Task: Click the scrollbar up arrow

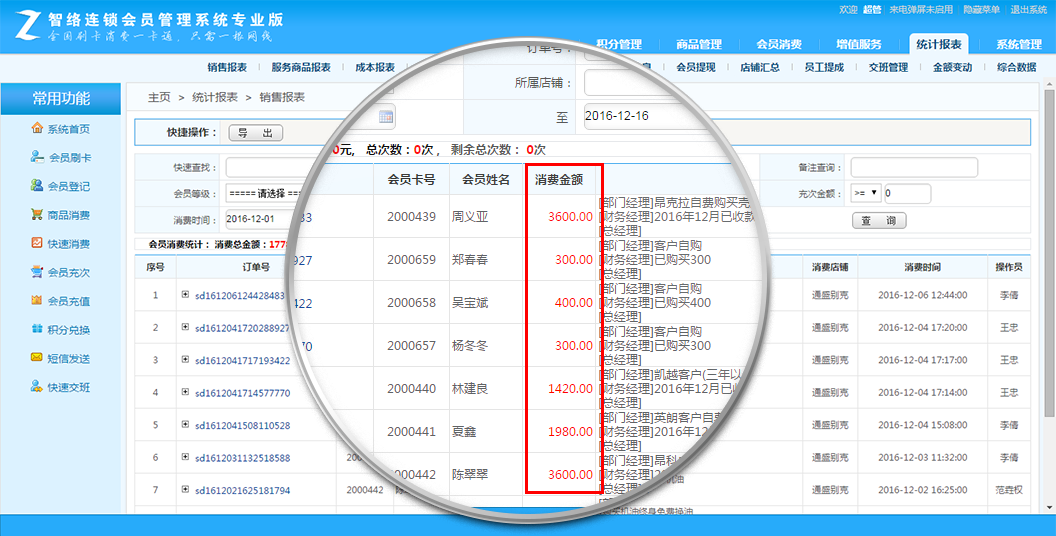Action: (1050, 86)
